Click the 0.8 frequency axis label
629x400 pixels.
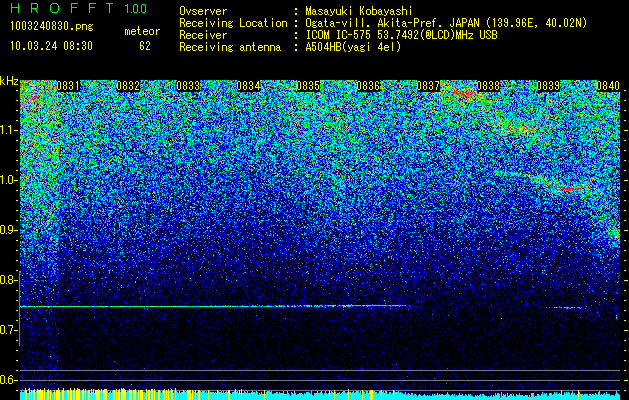pyautogui.click(x=8, y=280)
